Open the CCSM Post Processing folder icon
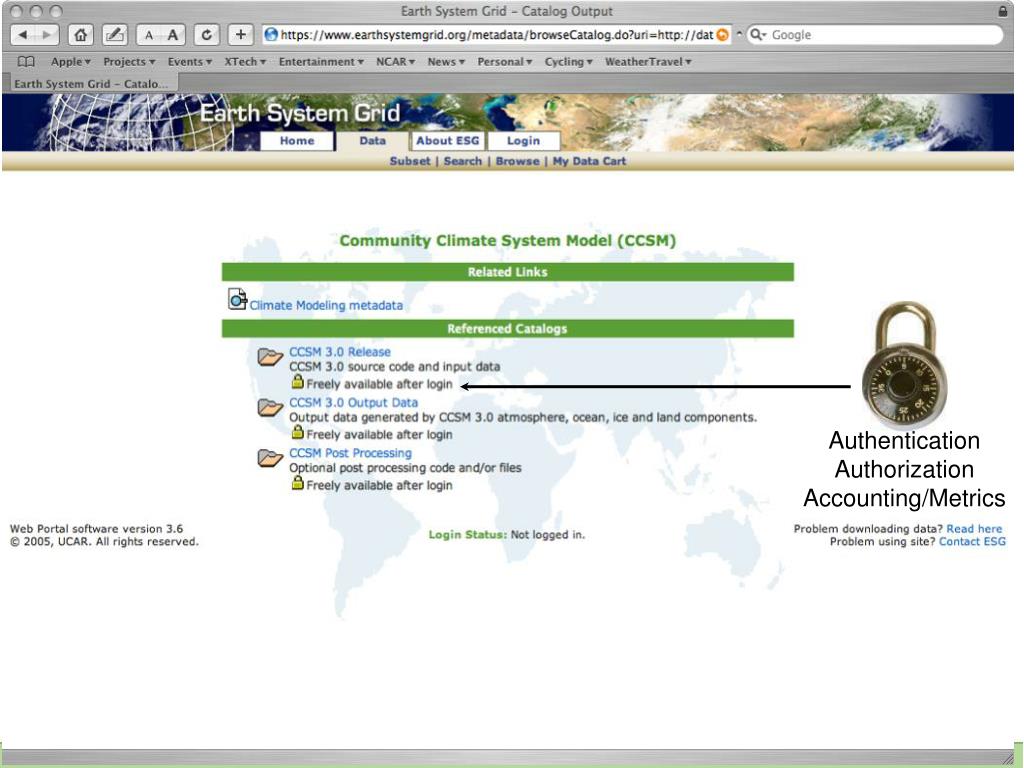 [x=270, y=458]
